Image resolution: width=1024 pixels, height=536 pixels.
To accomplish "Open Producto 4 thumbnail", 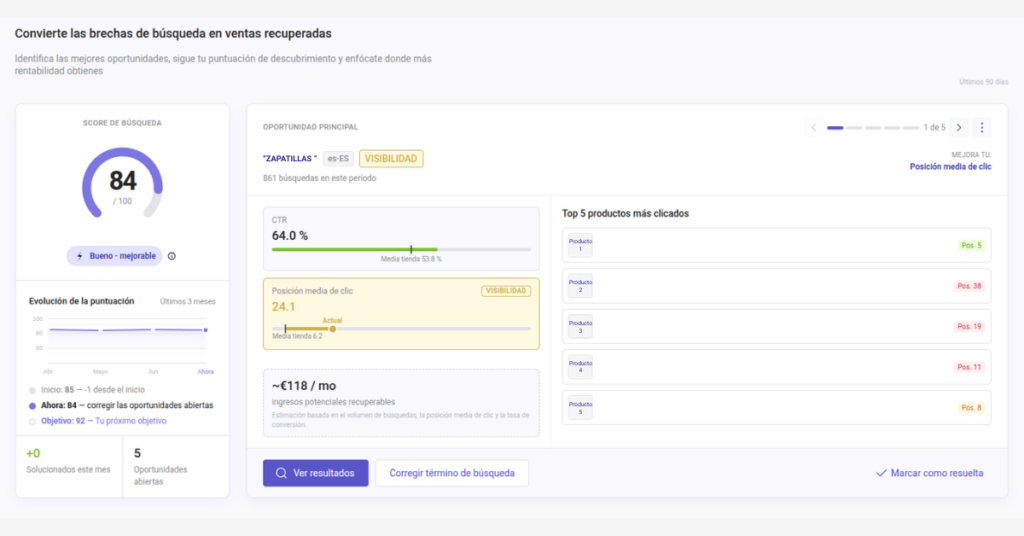I will 580,367.
